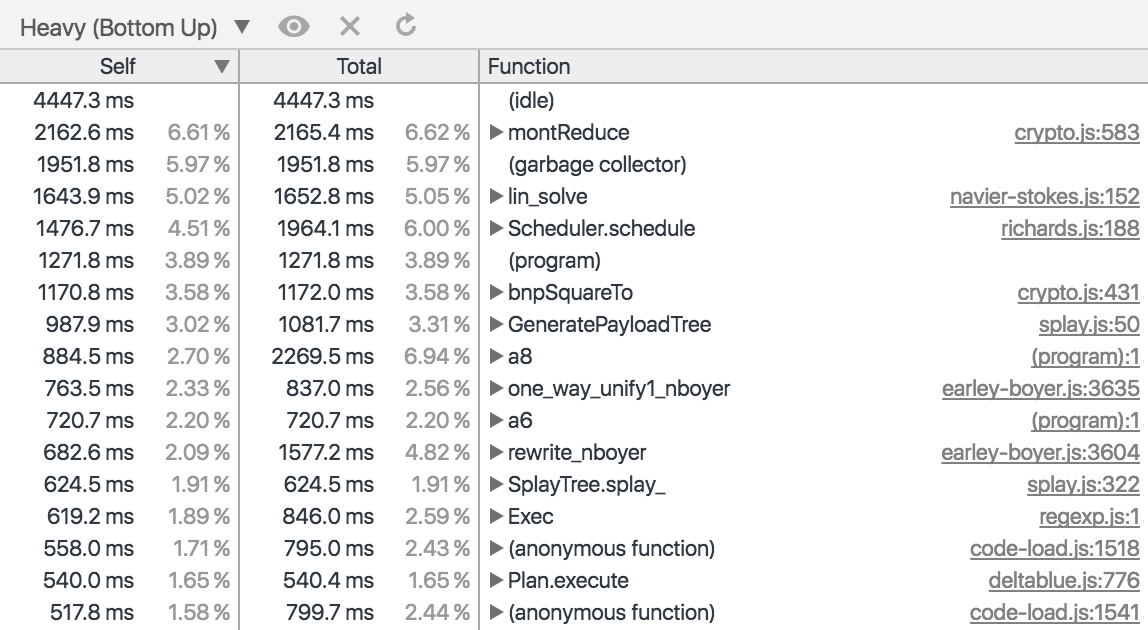Expand the Plan.execute row
Image resolution: width=1148 pixels, height=630 pixels.
point(496,581)
